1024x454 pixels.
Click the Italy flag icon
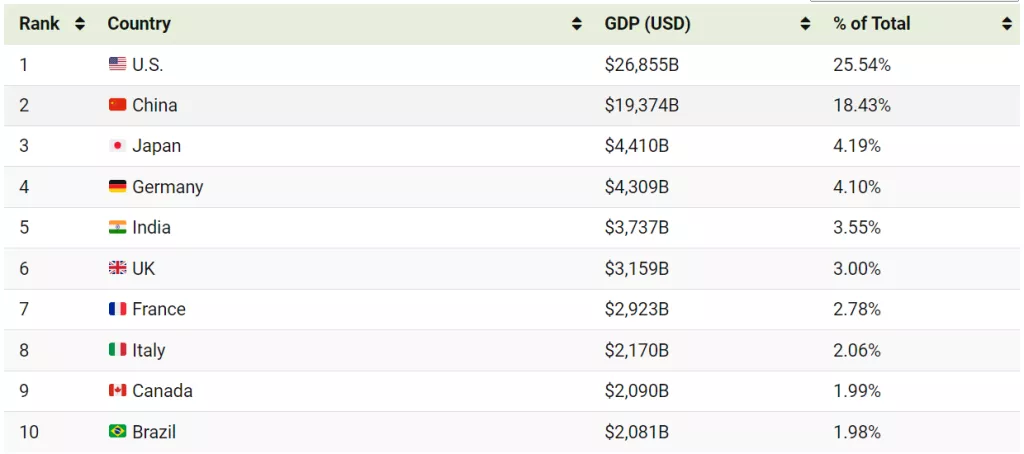point(117,350)
